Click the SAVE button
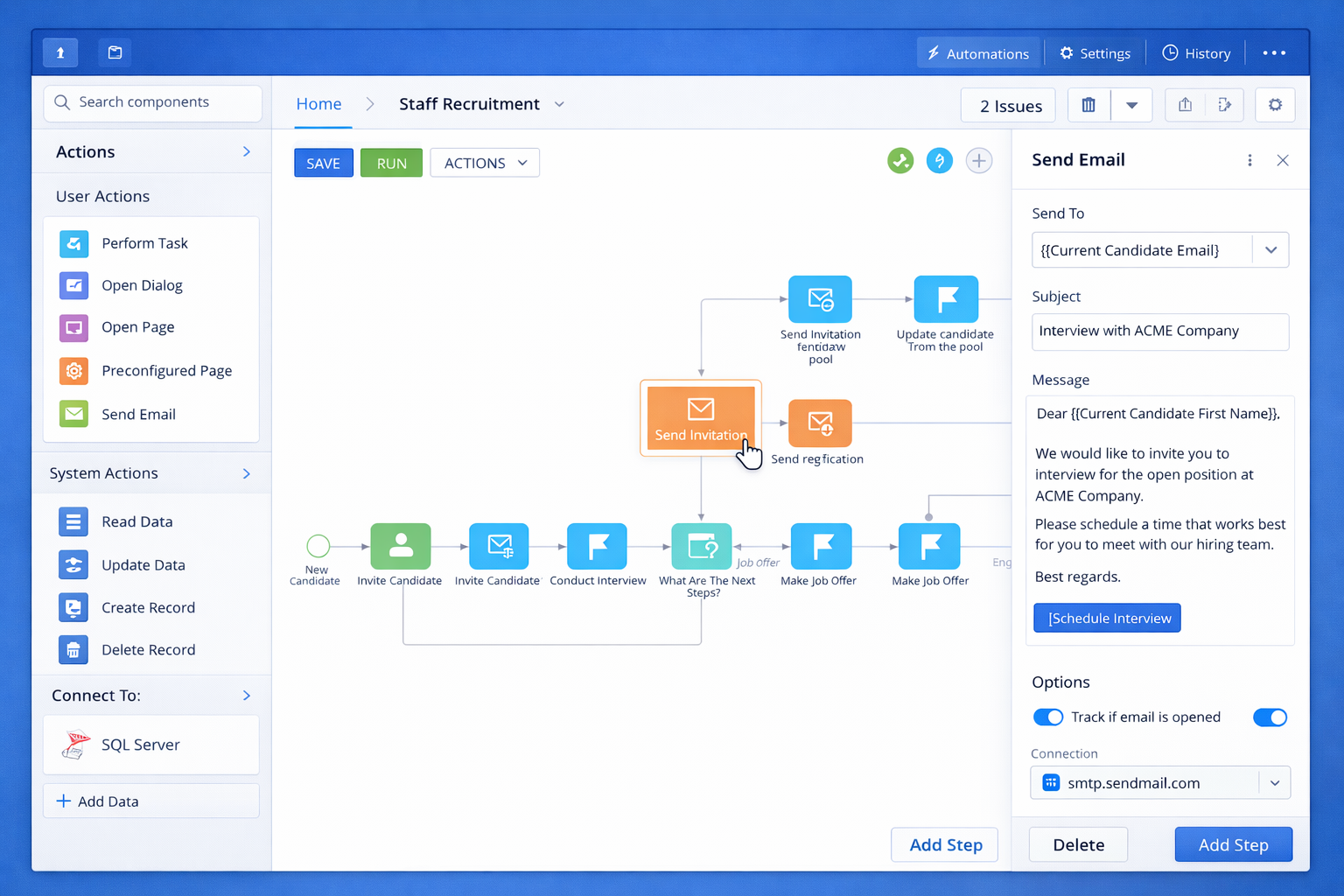This screenshot has width=1344, height=896. pos(324,163)
